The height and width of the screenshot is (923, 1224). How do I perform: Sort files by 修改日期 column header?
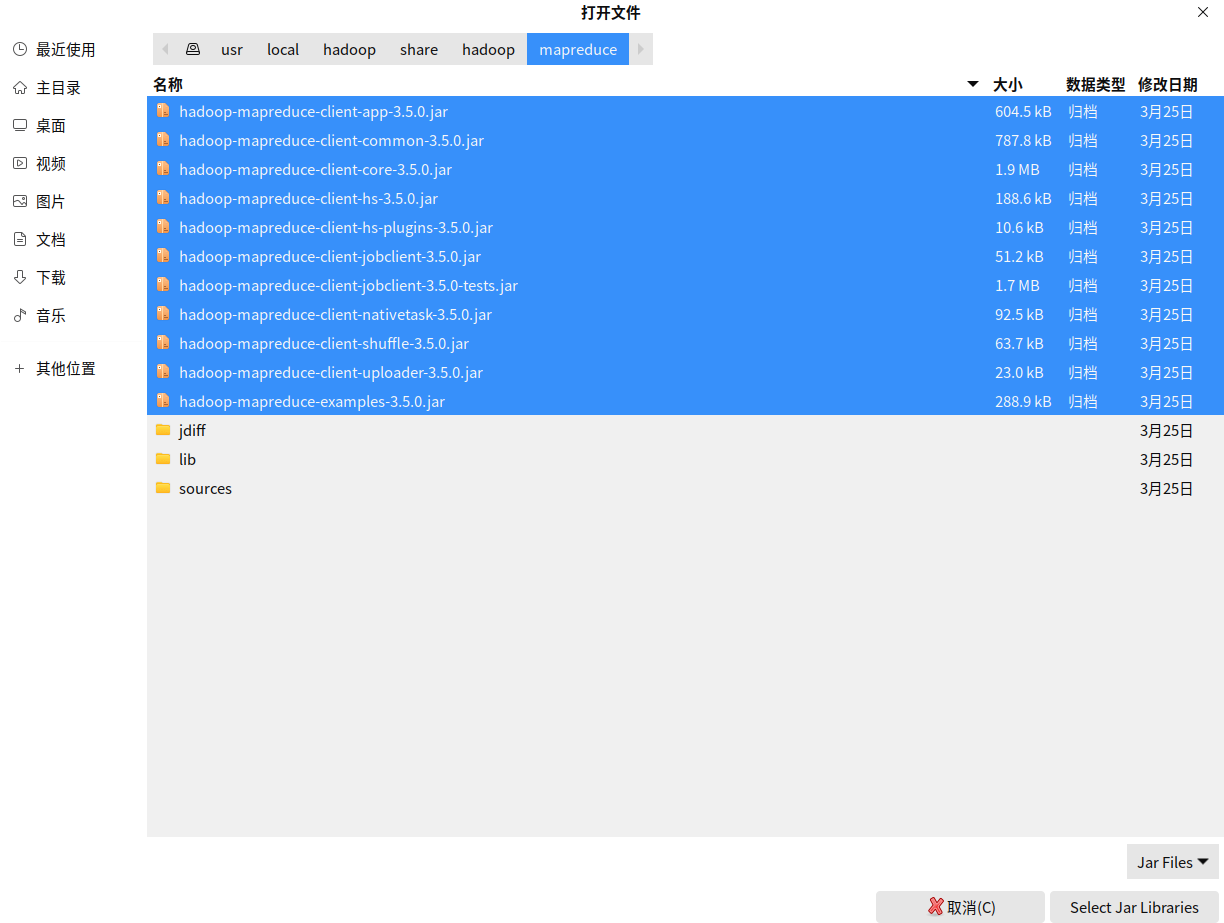click(1168, 84)
